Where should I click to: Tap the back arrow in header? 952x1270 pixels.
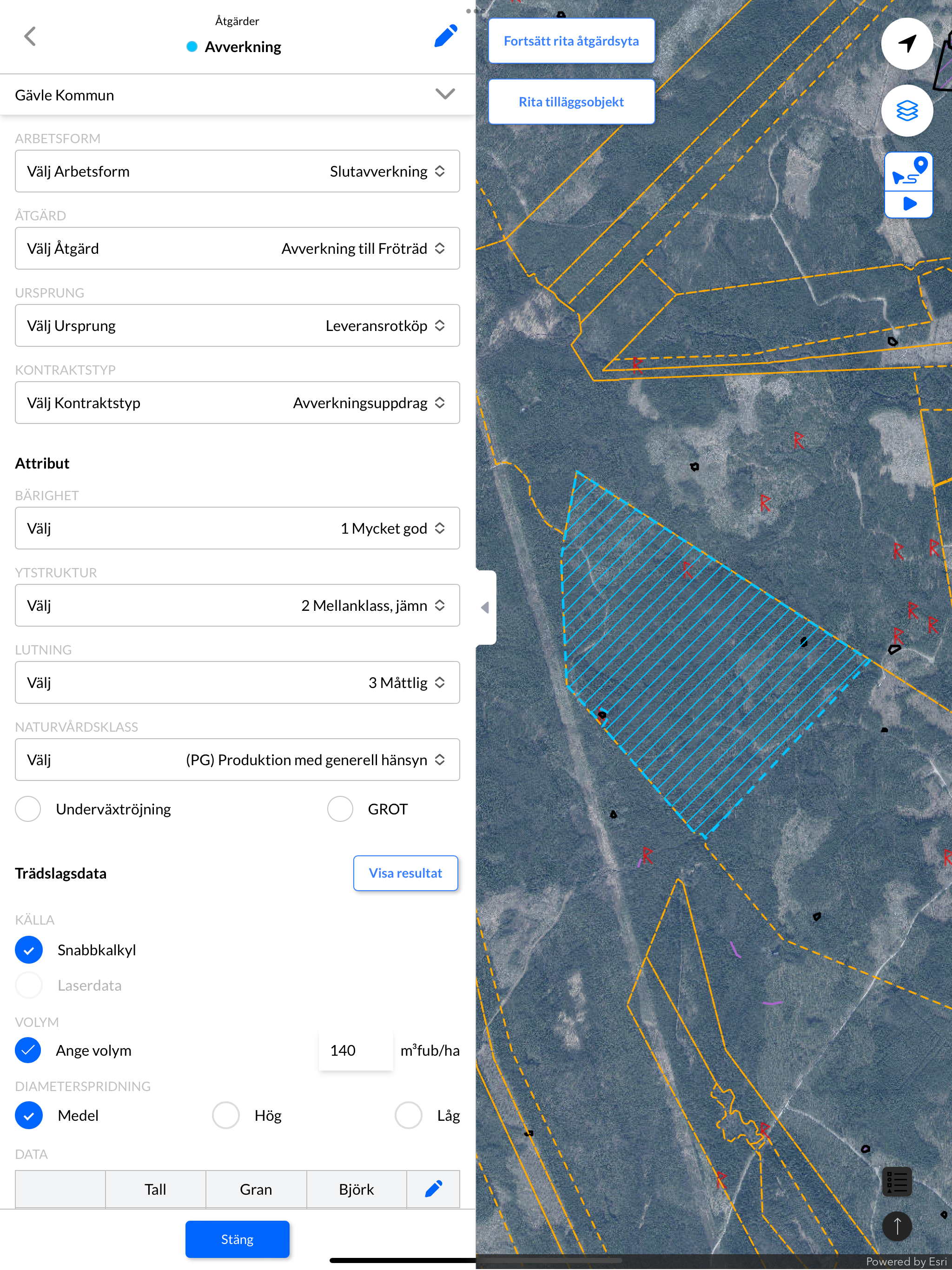(x=30, y=36)
